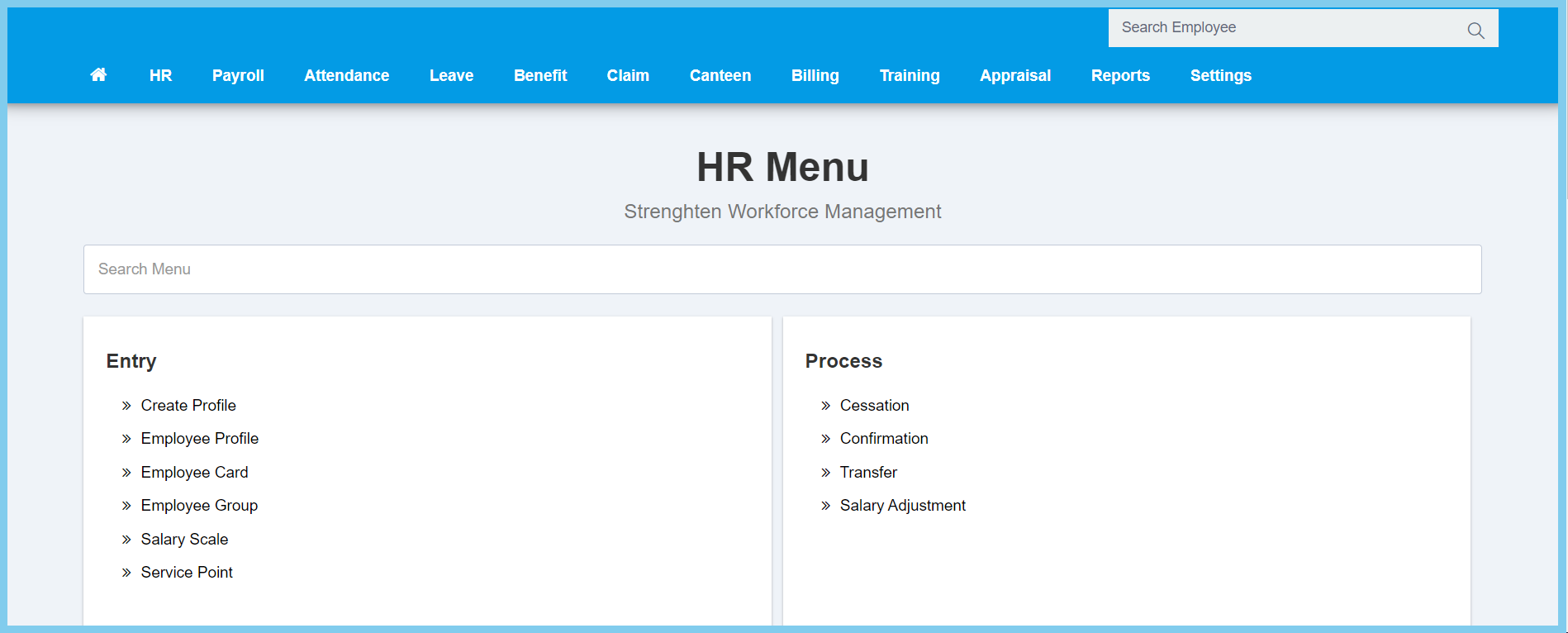
Task: Open the Payroll menu
Action: tap(238, 75)
